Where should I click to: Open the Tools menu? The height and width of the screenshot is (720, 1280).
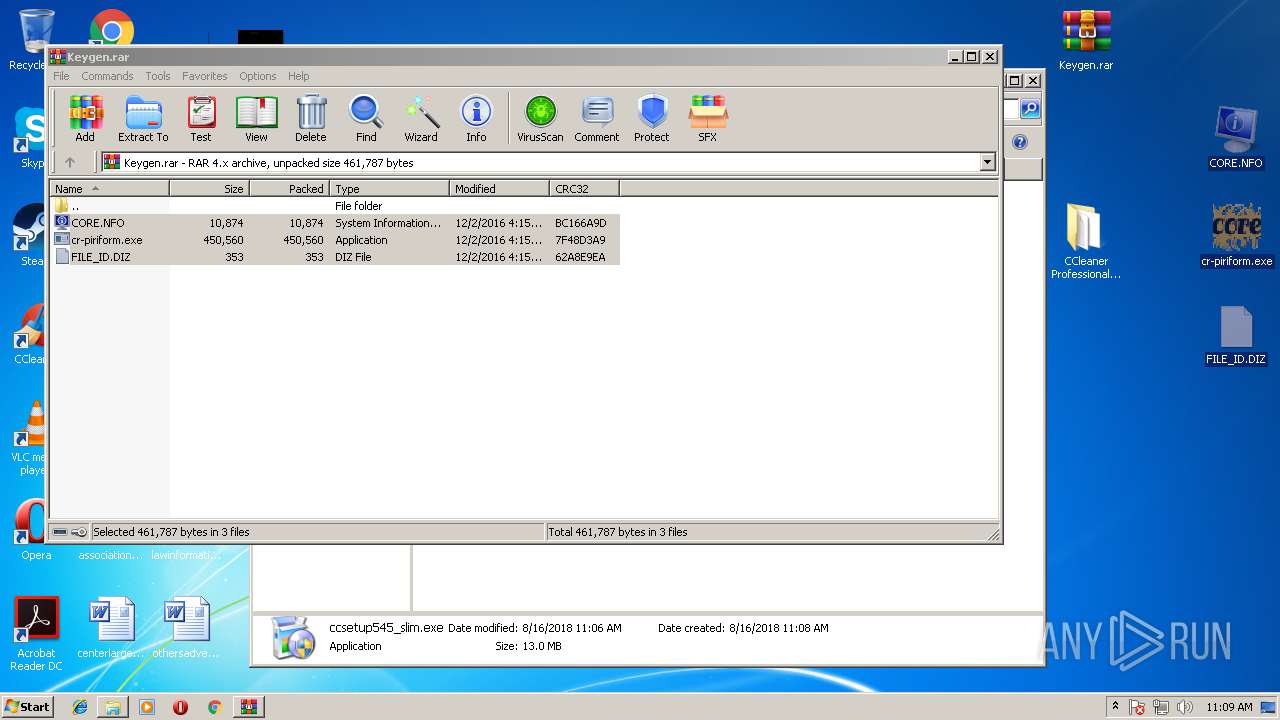coord(158,76)
